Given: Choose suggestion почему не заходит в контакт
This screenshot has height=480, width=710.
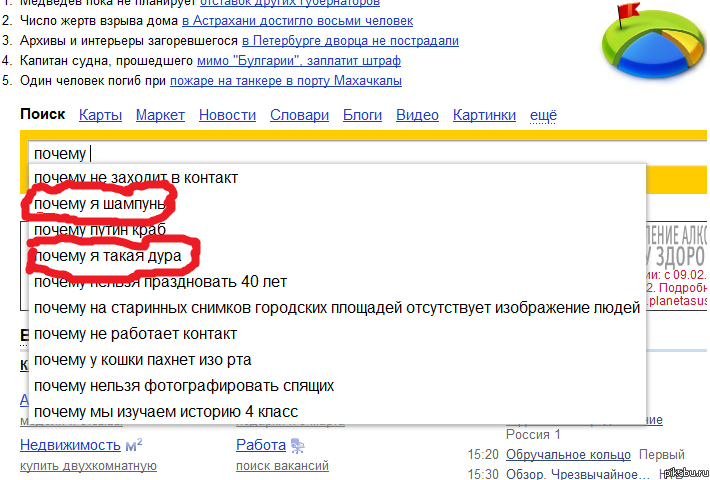Looking at the screenshot, I should (337, 178).
